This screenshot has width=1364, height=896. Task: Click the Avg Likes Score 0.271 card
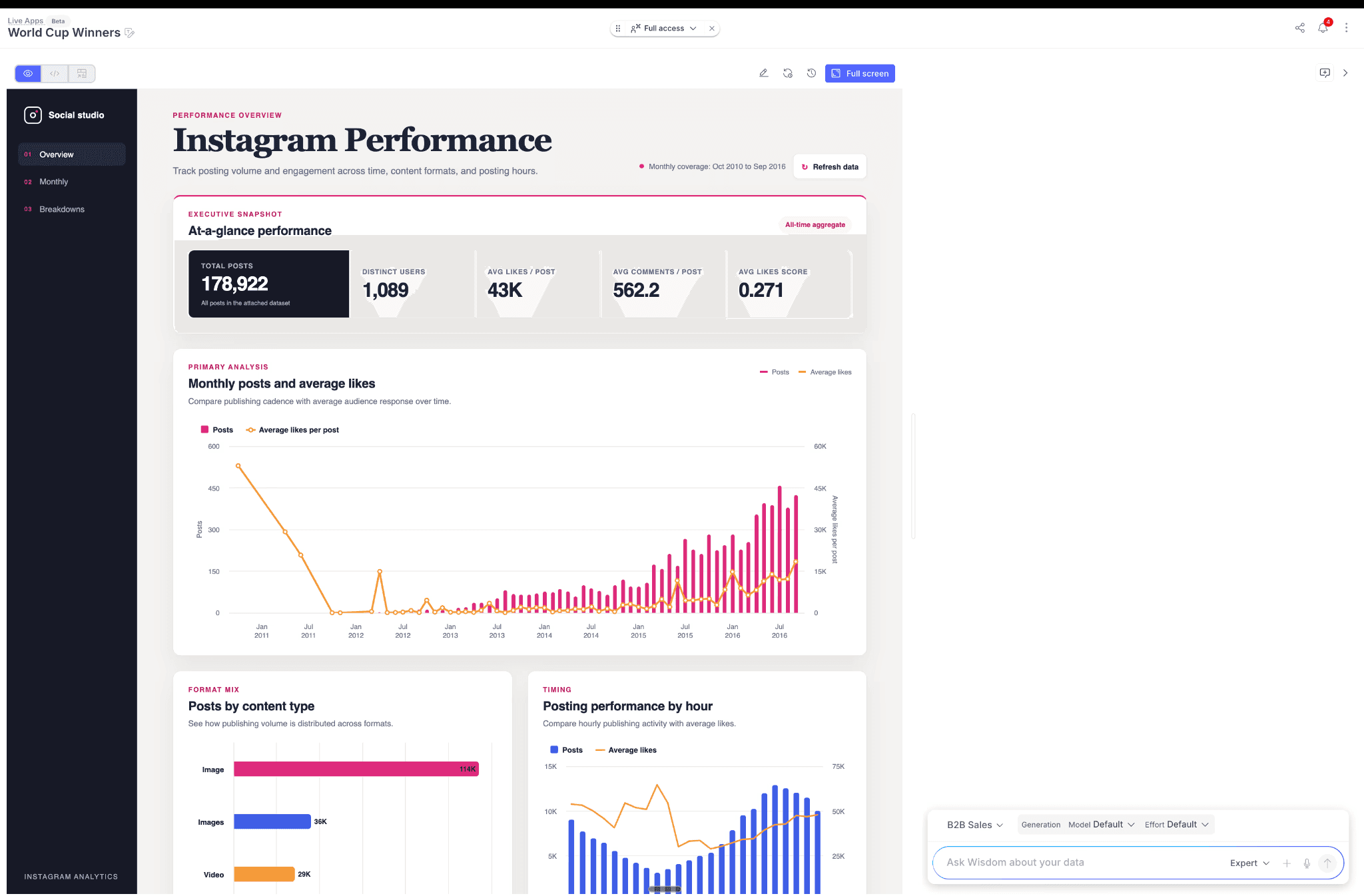(x=789, y=284)
